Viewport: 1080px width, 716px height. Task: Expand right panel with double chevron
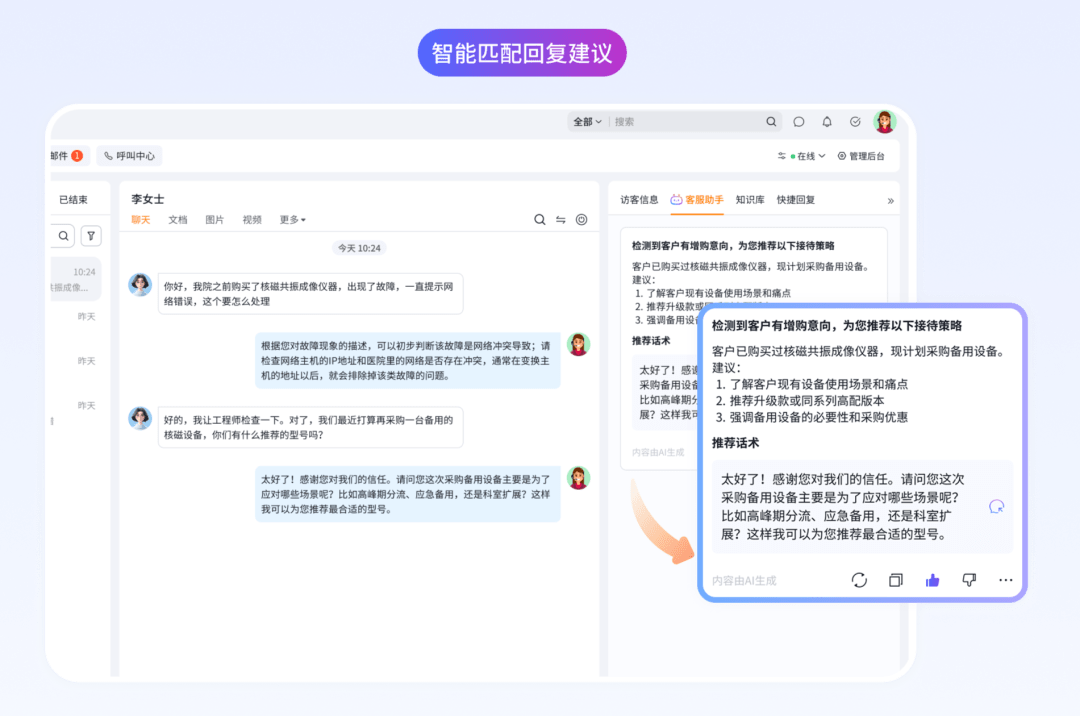pyautogui.click(x=890, y=200)
